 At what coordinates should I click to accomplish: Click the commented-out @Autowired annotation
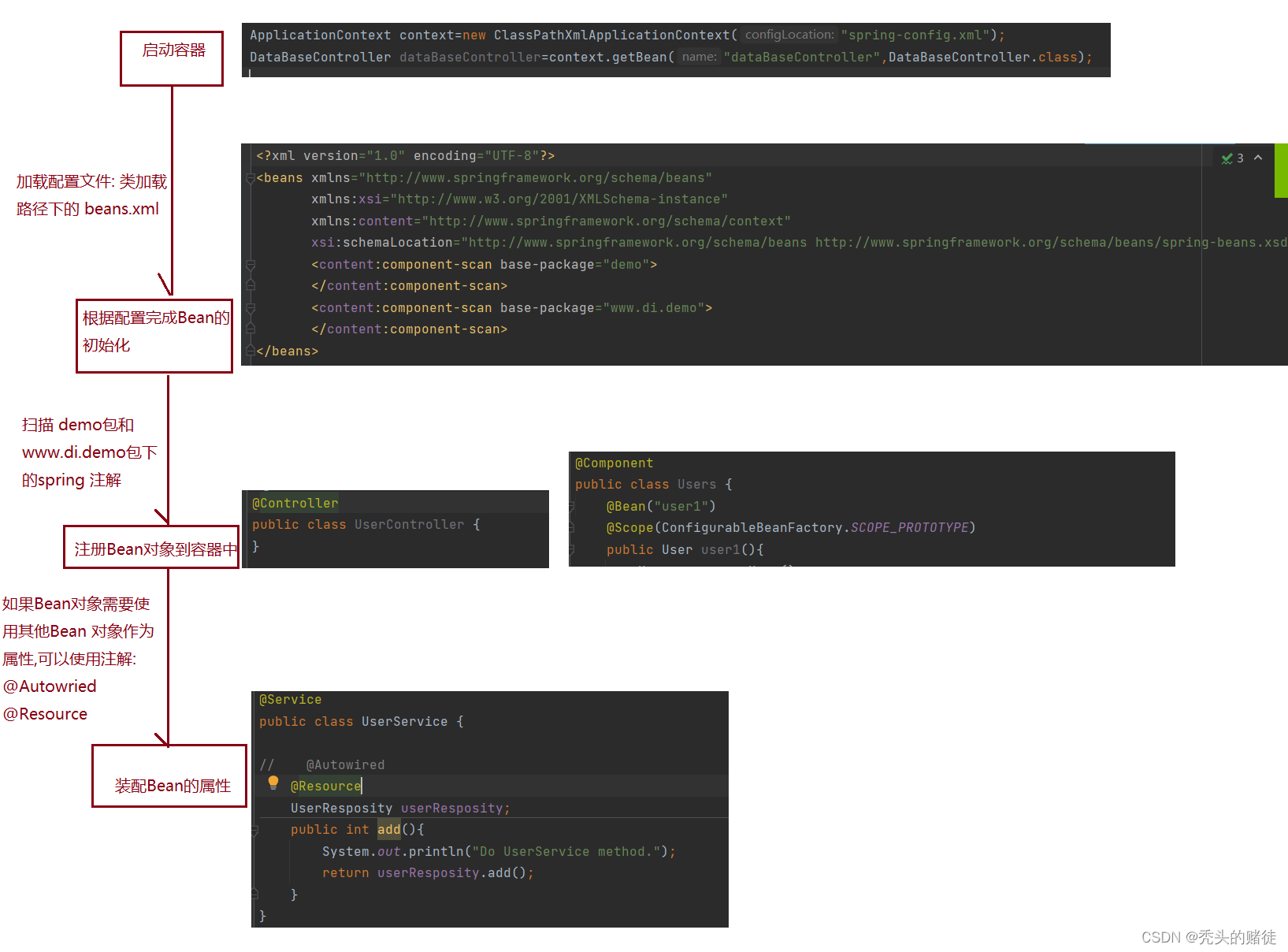(x=345, y=765)
